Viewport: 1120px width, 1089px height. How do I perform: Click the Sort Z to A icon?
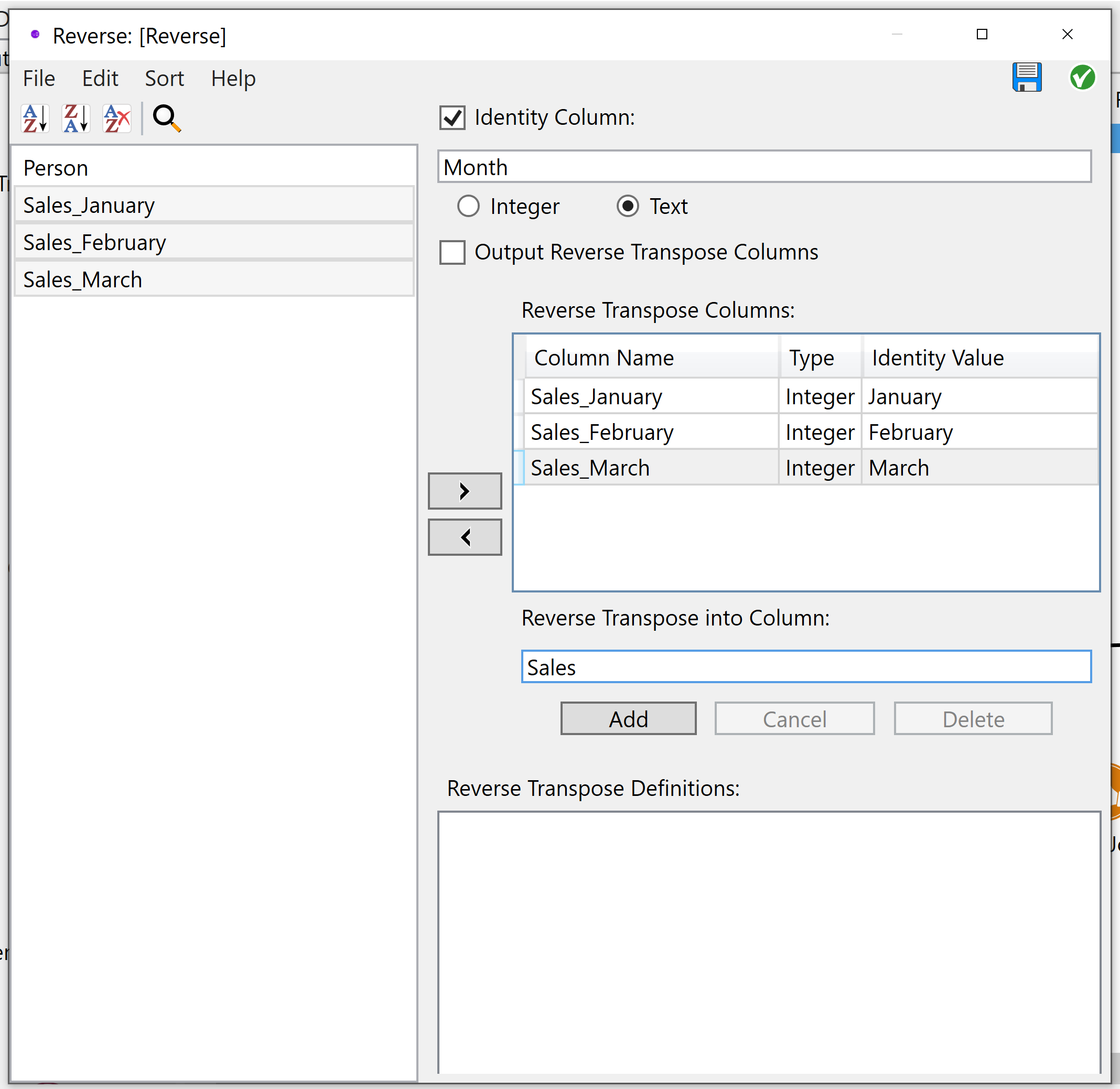(x=76, y=118)
